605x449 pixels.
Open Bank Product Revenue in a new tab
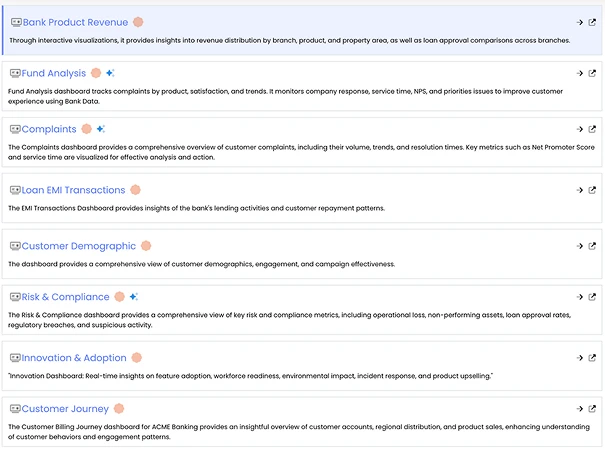pos(592,22)
